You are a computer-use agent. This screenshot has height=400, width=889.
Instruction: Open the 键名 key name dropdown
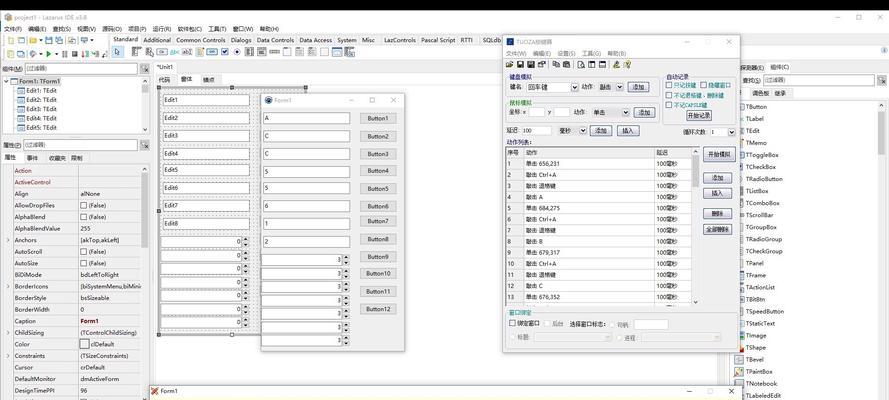[575, 87]
